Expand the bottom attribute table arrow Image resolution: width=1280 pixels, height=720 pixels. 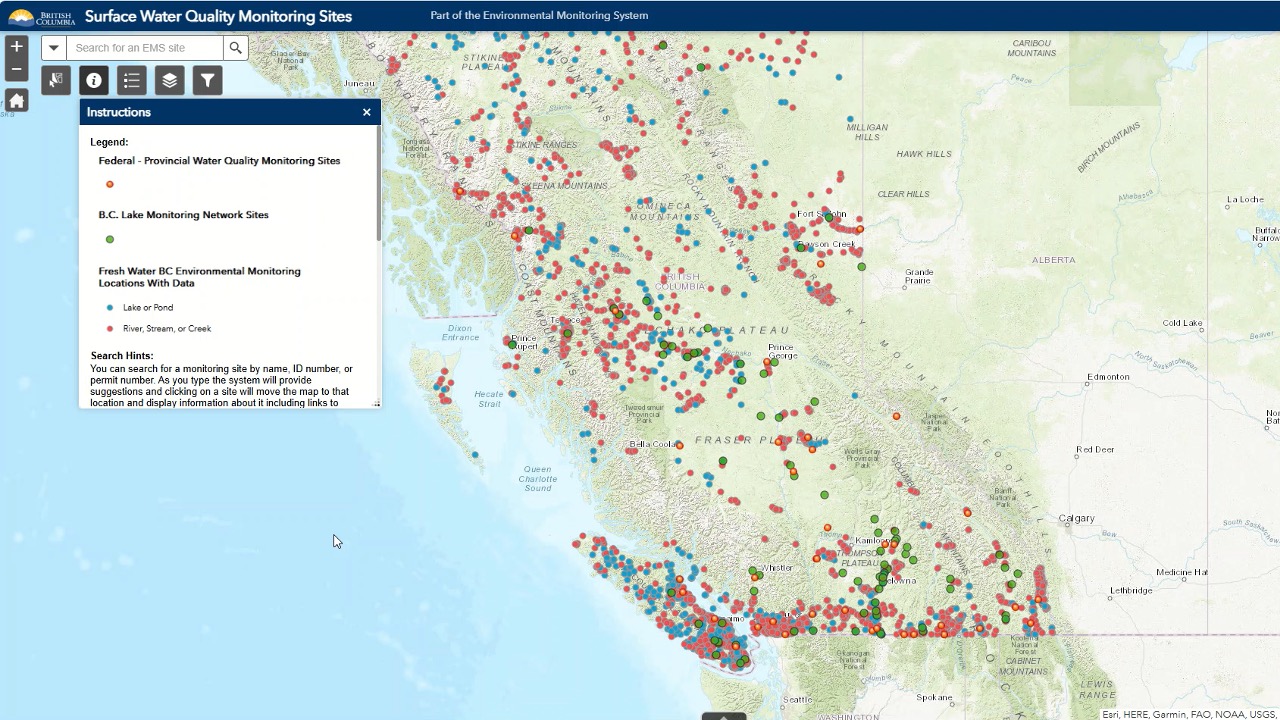724,715
